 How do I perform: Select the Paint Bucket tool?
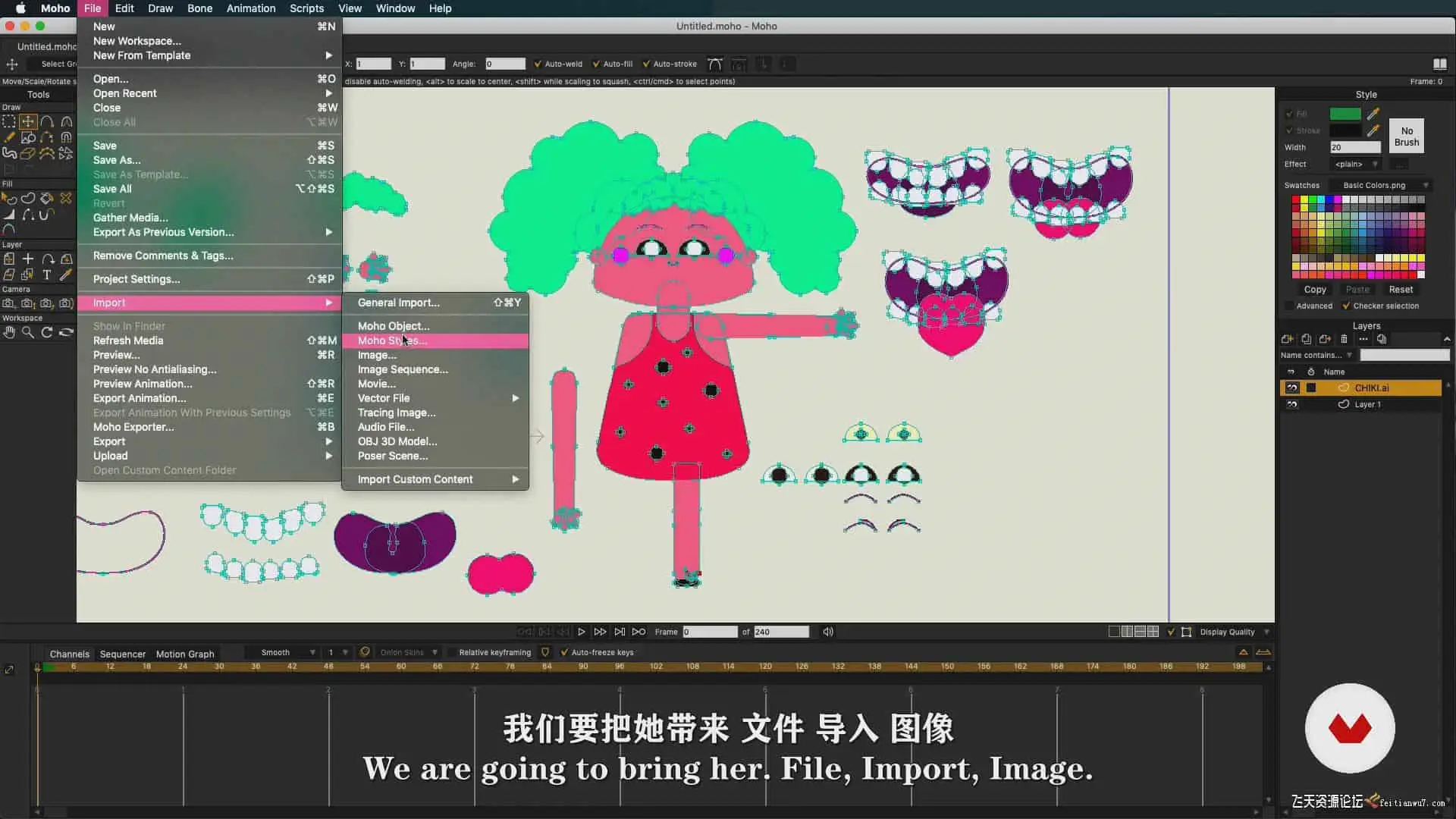[x=47, y=198]
